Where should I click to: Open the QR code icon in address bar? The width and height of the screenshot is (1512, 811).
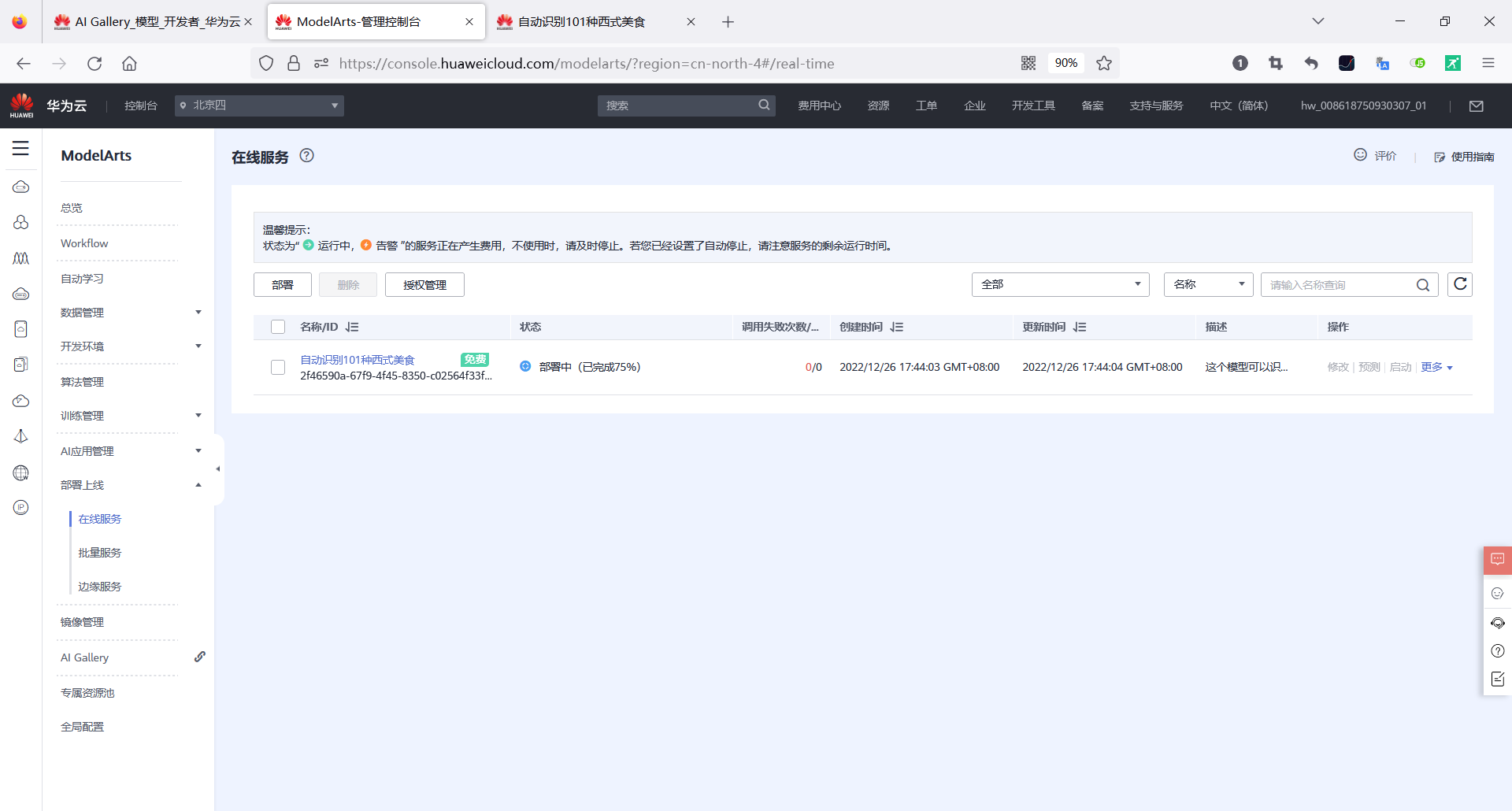point(1028,63)
